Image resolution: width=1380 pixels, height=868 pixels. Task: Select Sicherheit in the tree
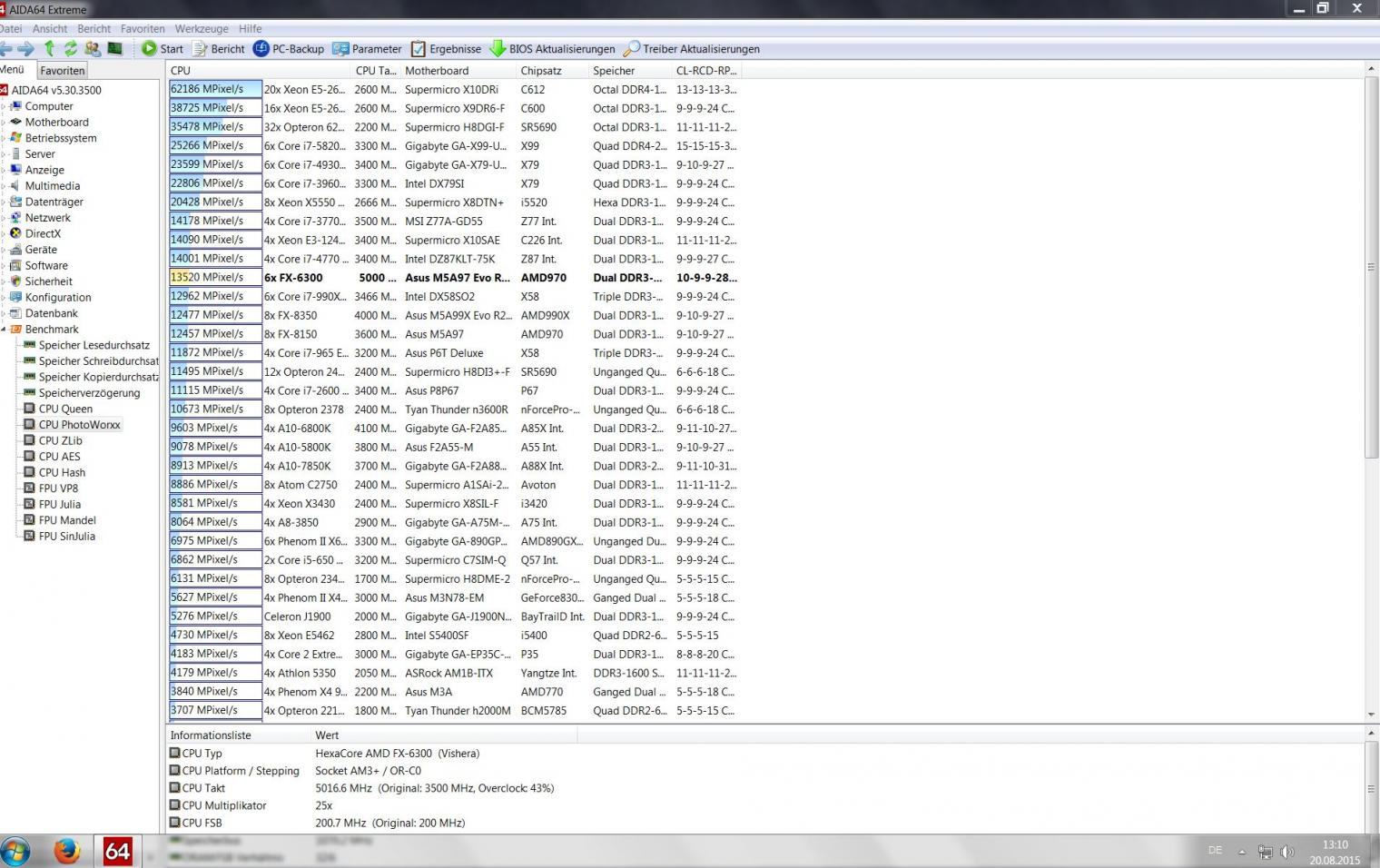click(x=48, y=281)
